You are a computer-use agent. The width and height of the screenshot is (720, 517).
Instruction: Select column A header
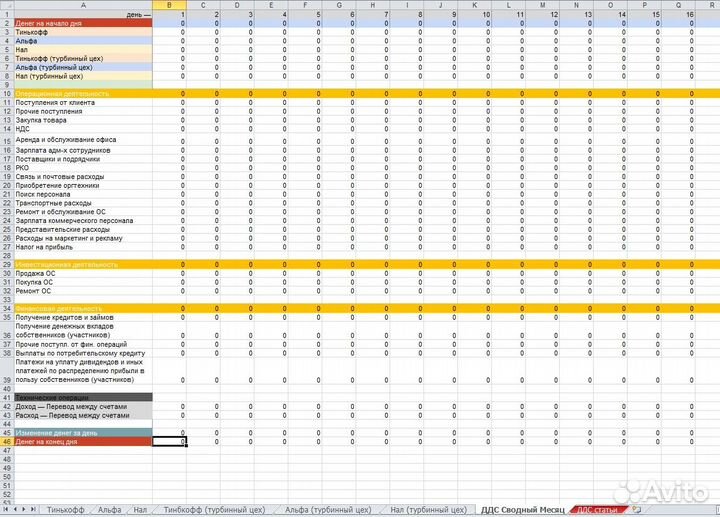pyautogui.click(x=83, y=6)
